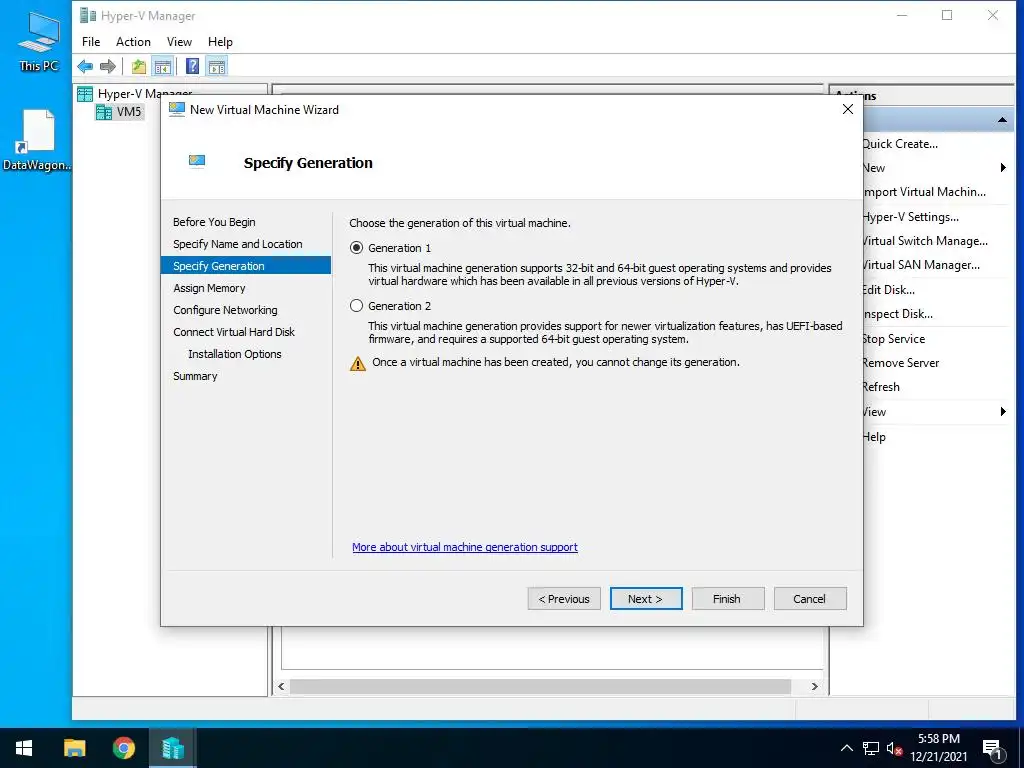Click the Next button in the wizard
Screen dimensions: 1024x768
tap(646, 599)
